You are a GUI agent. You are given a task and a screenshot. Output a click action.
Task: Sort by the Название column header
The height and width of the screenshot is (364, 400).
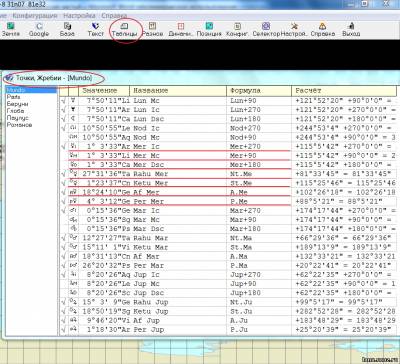[x=178, y=91]
